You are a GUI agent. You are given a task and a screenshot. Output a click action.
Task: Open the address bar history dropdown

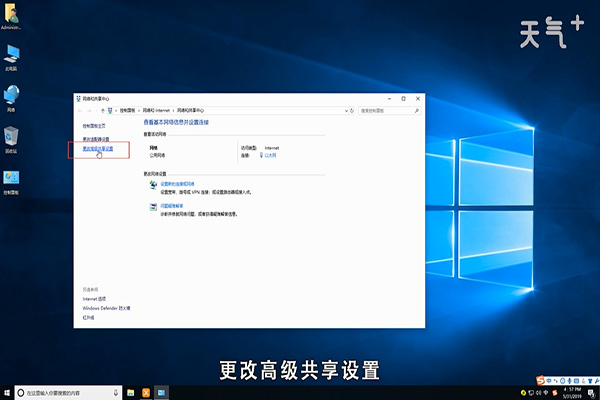click(x=346, y=111)
